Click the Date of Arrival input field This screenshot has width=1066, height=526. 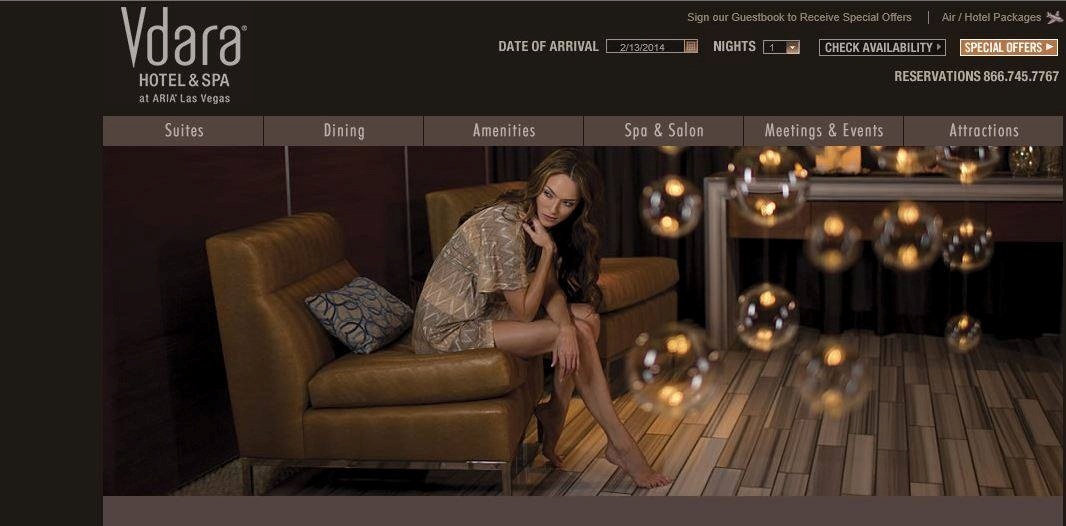coord(645,47)
